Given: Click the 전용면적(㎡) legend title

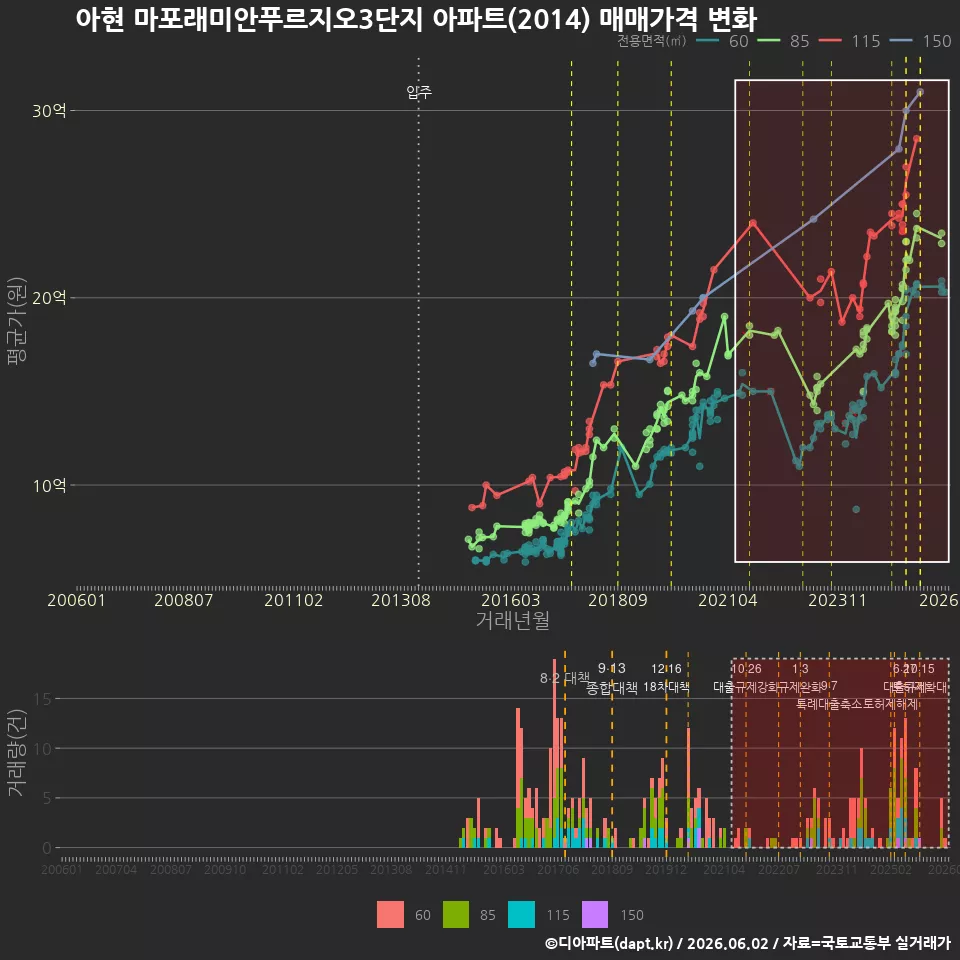Looking at the screenshot, I should coord(651,41).
